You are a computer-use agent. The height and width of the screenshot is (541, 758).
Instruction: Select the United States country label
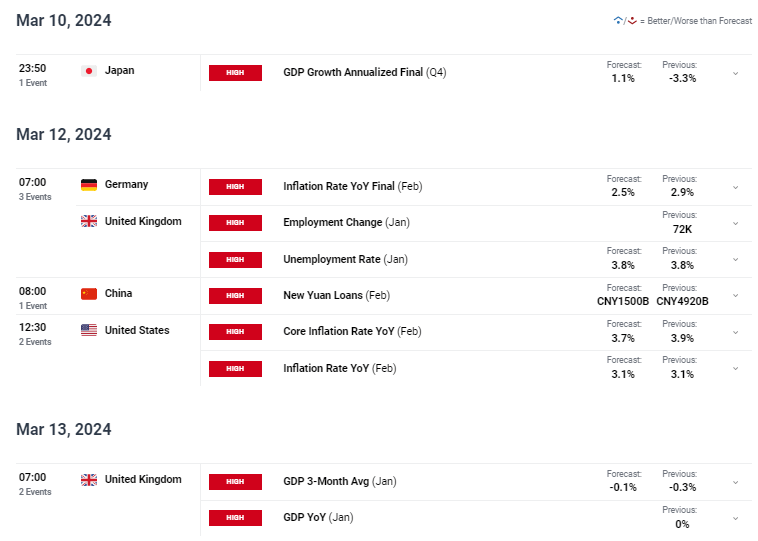coord(137,330)
